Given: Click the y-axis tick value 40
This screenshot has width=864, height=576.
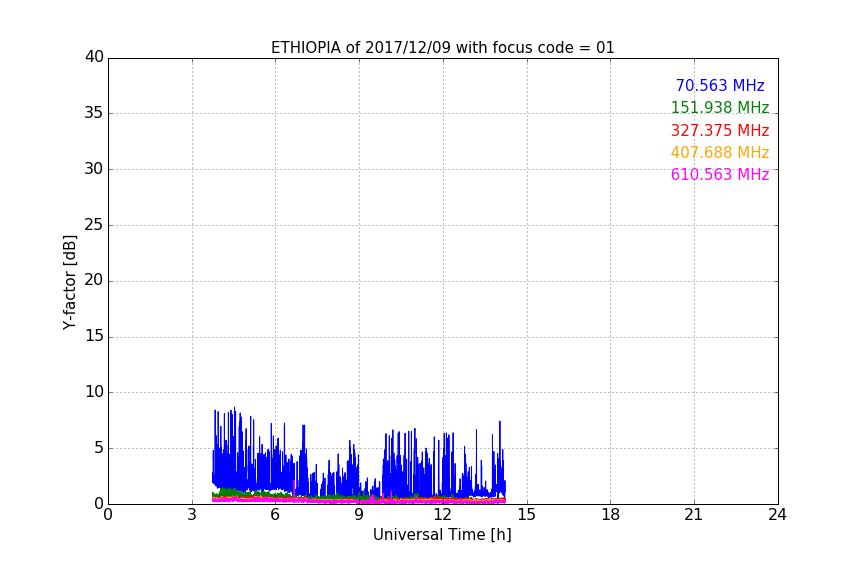Looking at the screenshot, I should (94, 57).
